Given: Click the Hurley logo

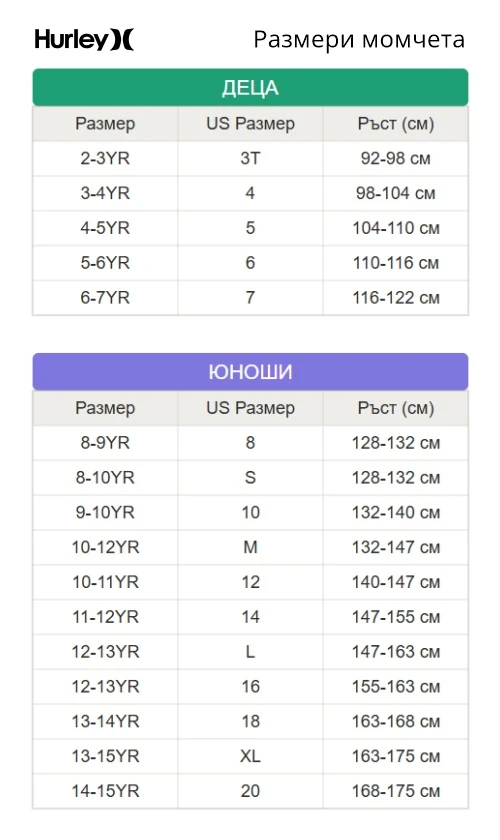Looking at the screenshot, I should [84, 40].
